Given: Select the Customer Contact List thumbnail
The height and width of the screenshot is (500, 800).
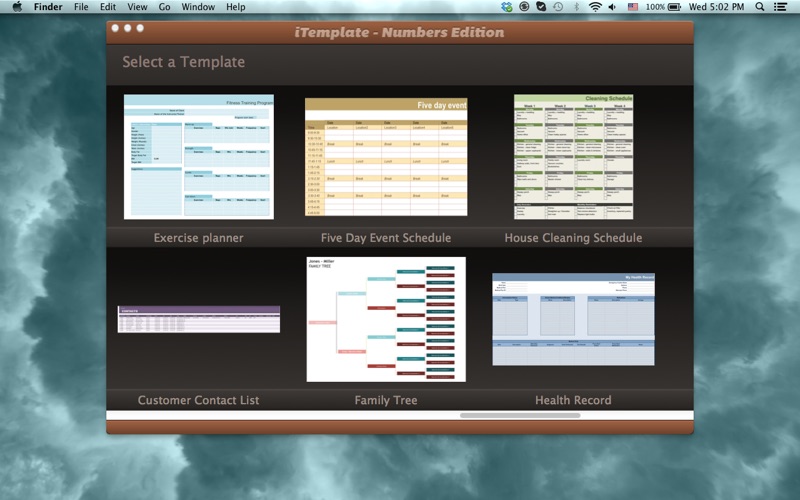Looking at the screenshot, I should (x=198, y=319).
